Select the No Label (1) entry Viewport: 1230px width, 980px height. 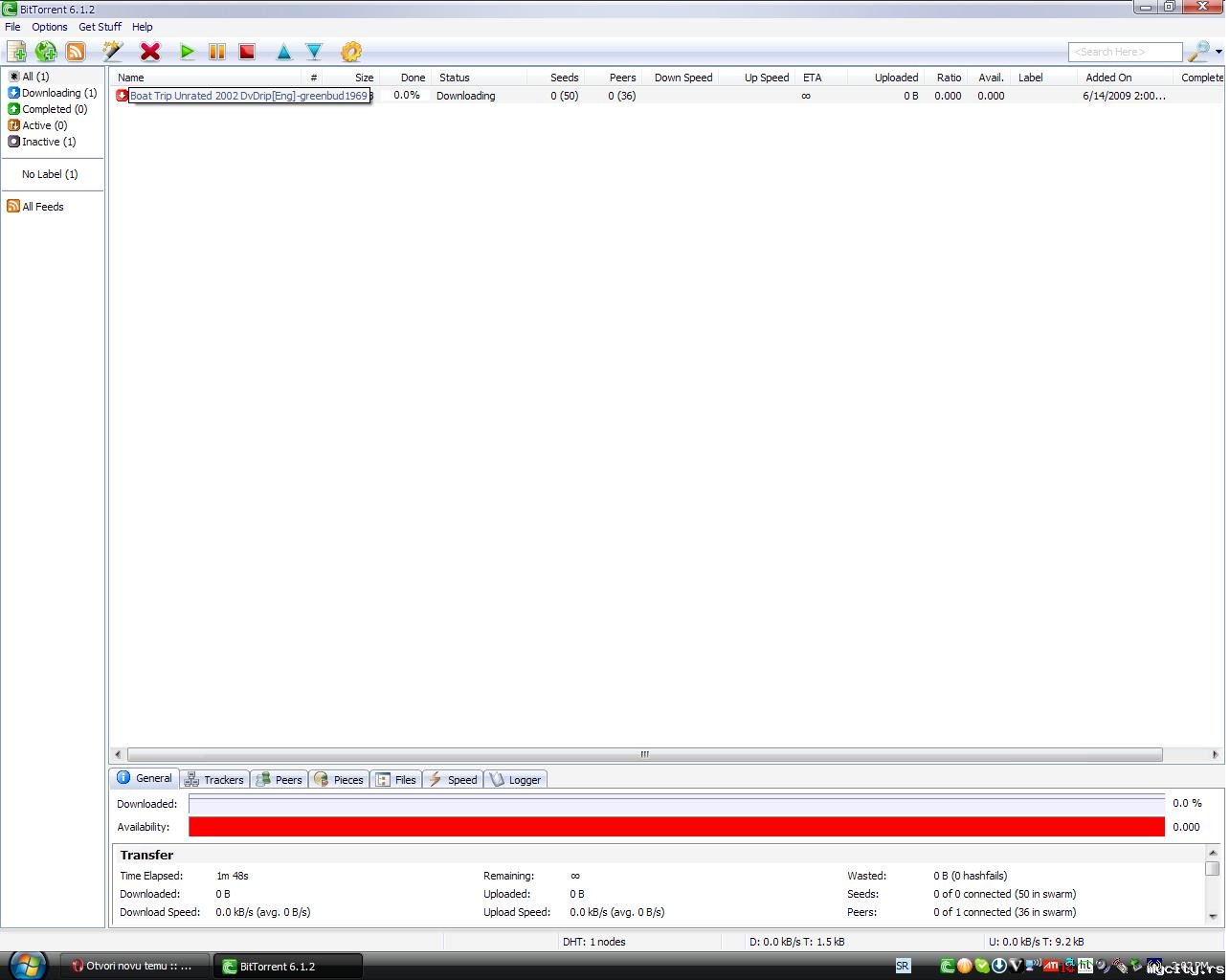point(50,174)
